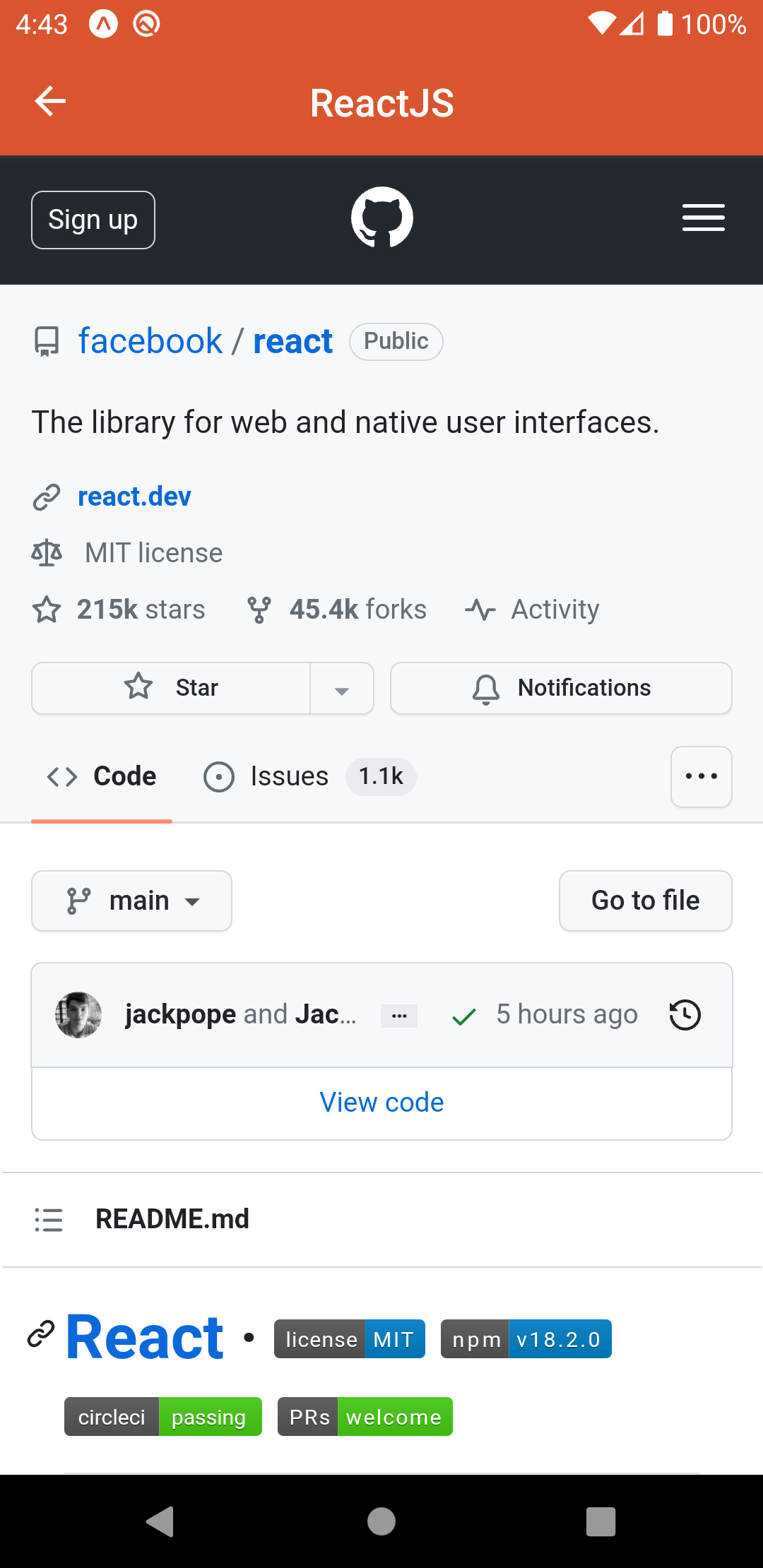Open the Activity link
Screen dimensions: 763x1568
pyautogui.click(x=555, y=610)
